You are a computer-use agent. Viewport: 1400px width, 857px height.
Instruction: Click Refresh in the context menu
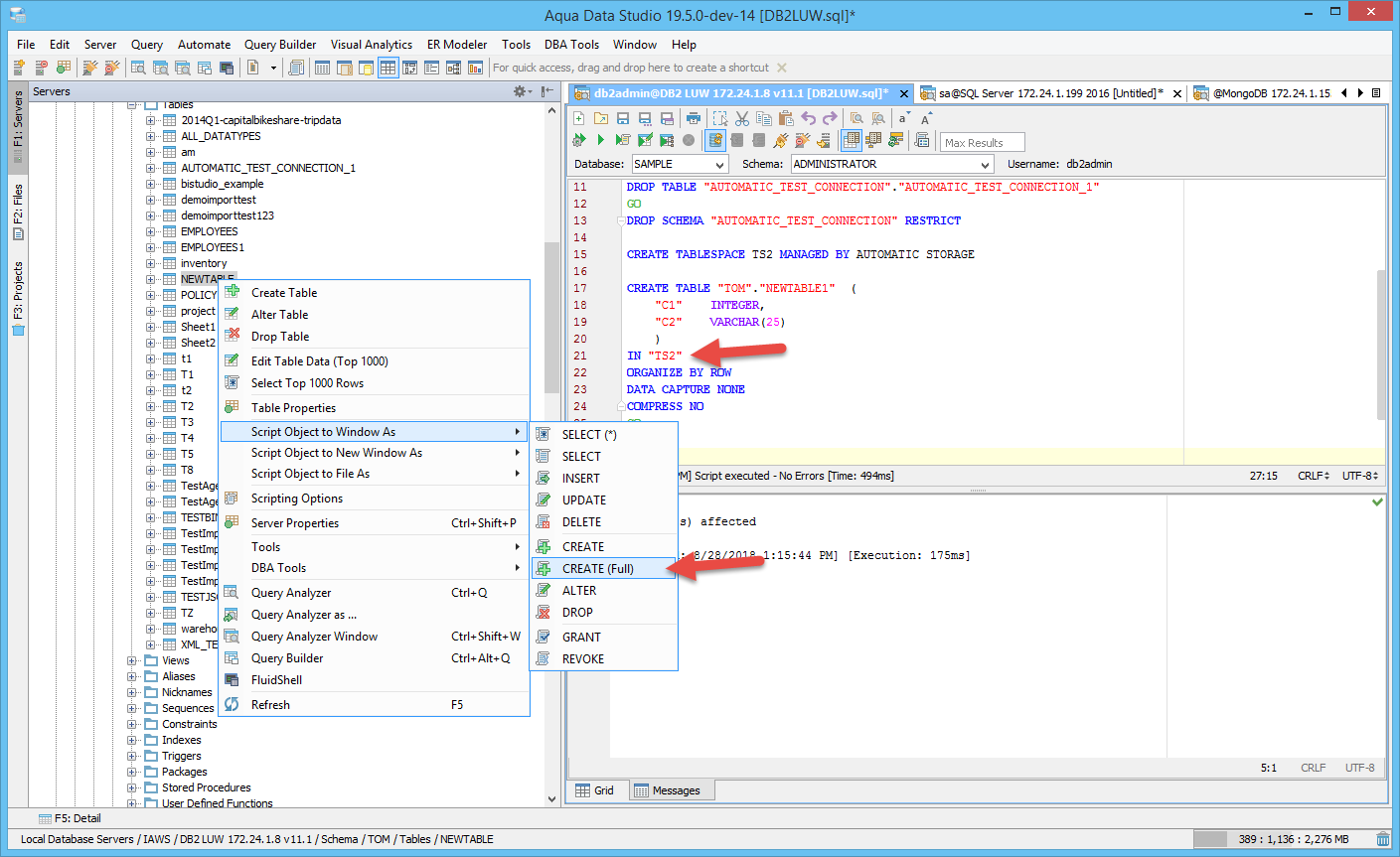point(374,705)
